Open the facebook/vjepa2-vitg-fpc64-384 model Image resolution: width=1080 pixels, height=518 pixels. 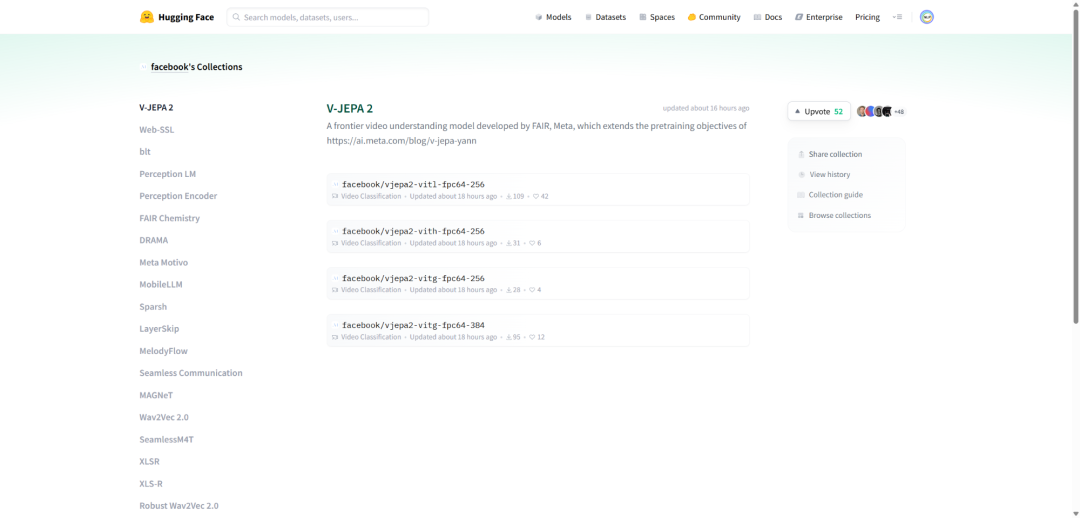[413, 325]
